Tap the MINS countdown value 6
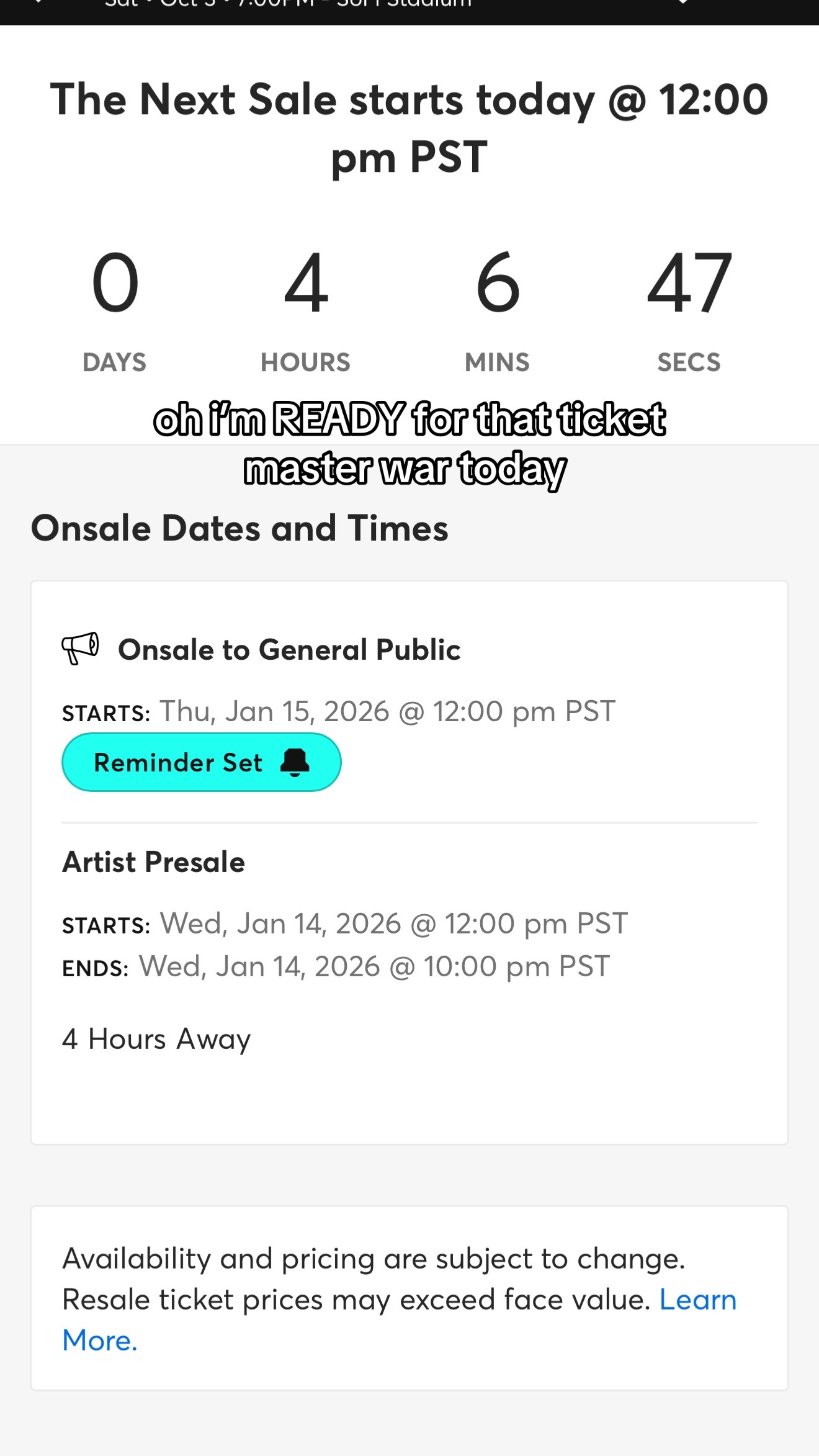 click(x=498, y=283)
